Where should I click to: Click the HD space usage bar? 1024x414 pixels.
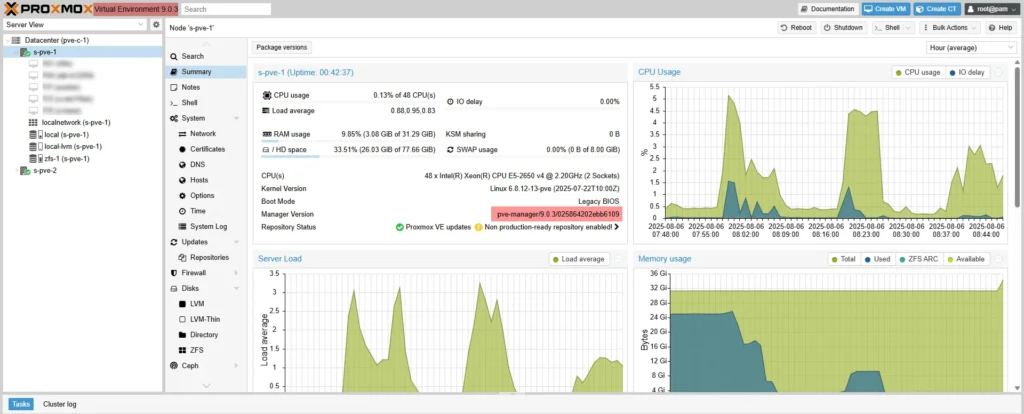coord(290,156)
